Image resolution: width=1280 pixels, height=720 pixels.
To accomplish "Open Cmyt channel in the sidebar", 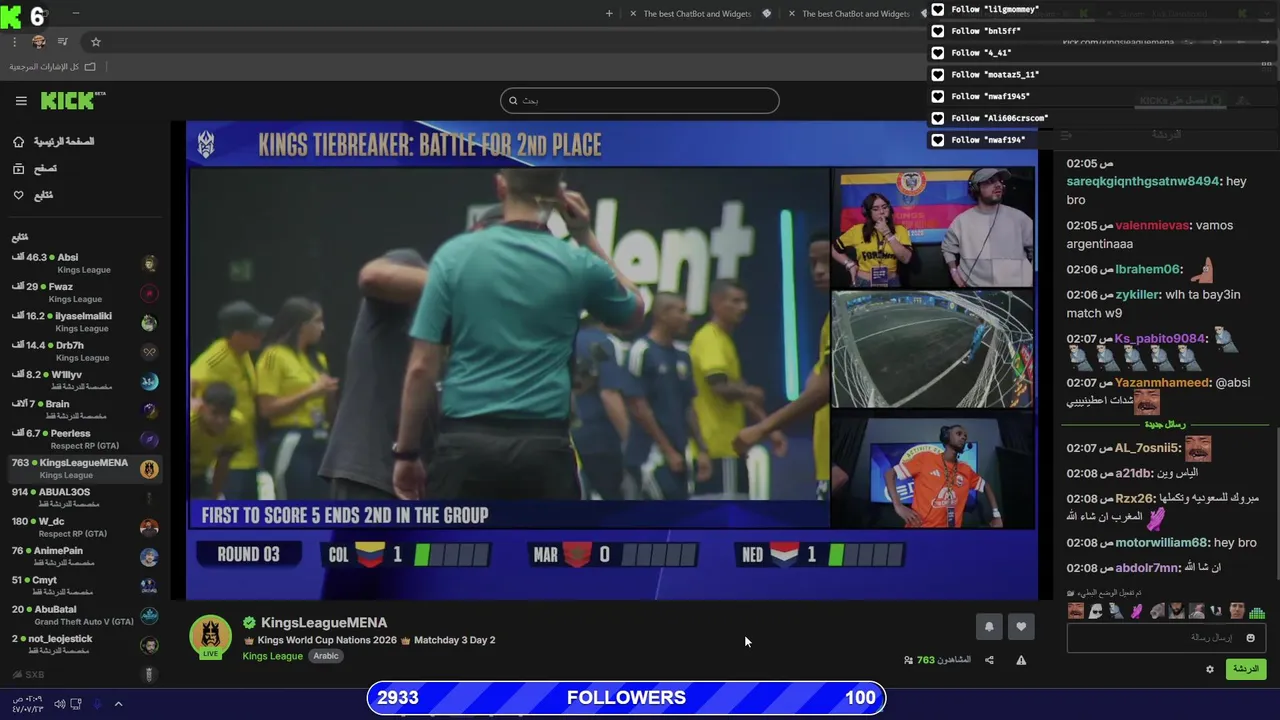I will (x=85, y=586).
